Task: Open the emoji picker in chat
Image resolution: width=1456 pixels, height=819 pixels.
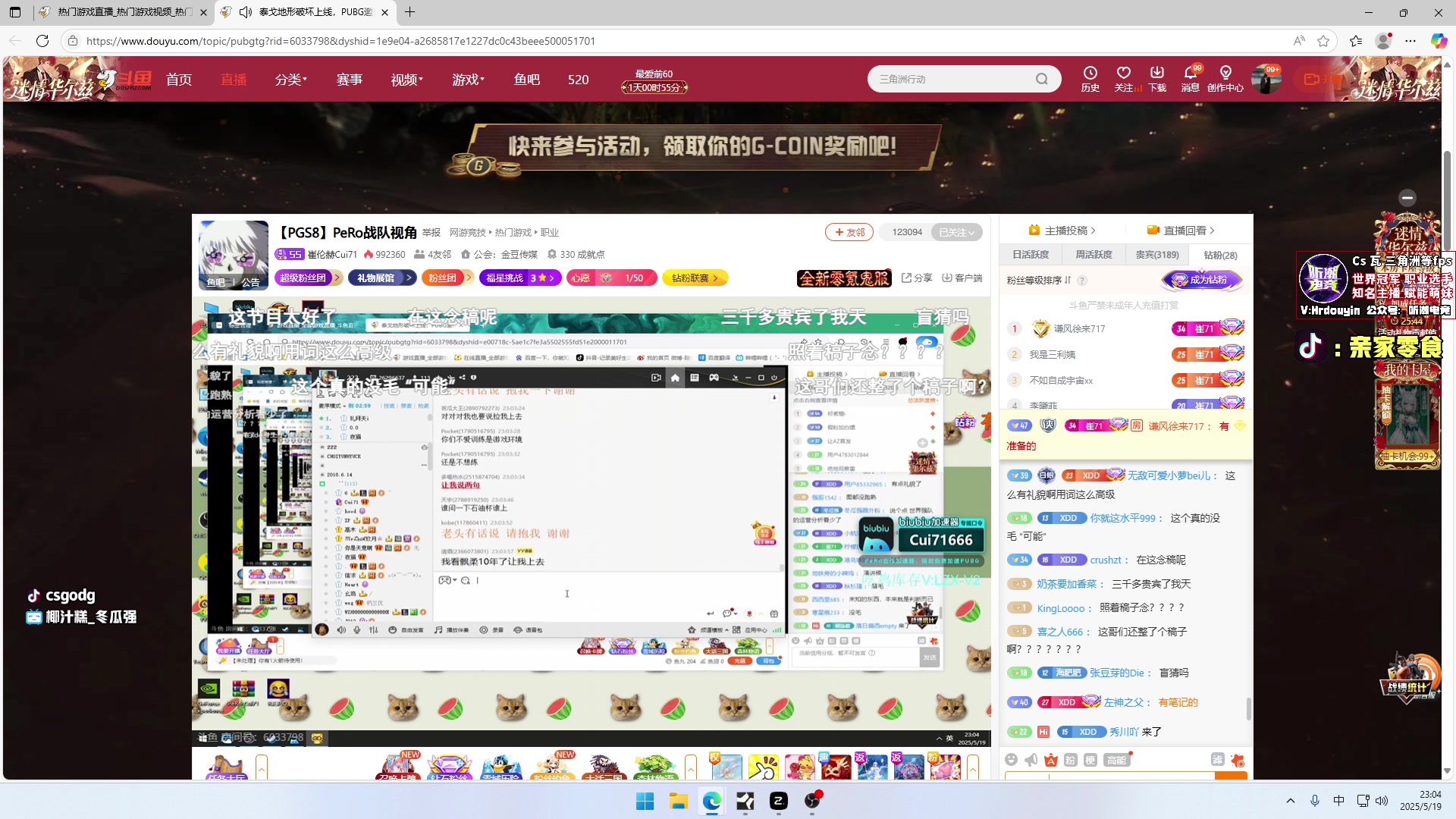Action: pos(1011,760)
